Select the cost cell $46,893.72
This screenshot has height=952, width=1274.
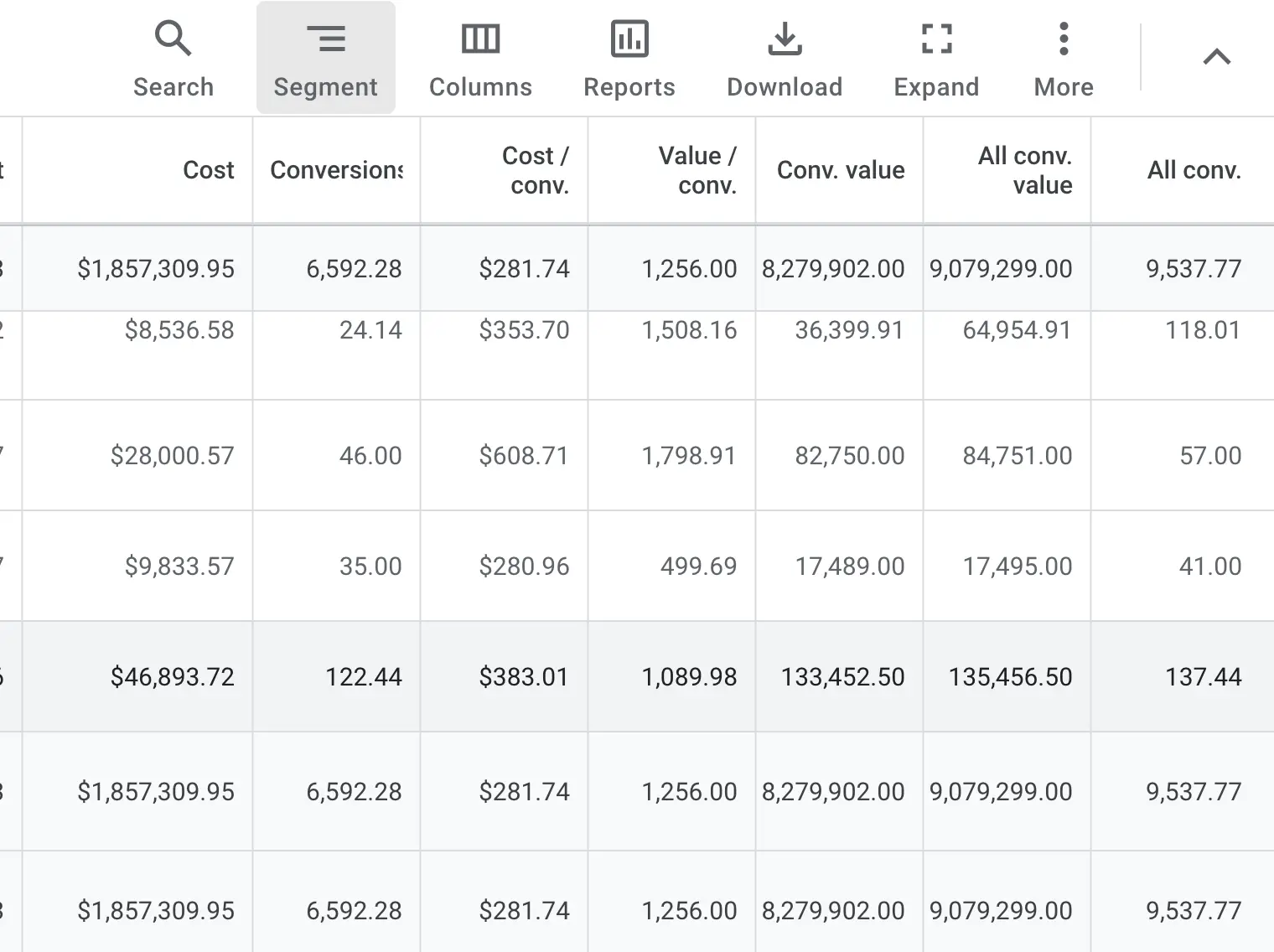(x=173, y=677)
